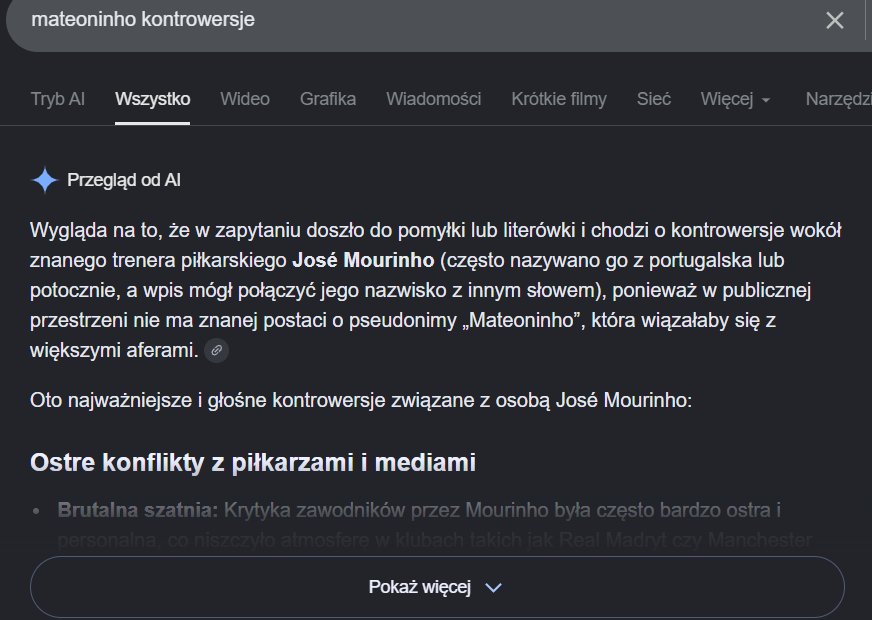
Task: Click the bold José Mourinho name
Action: 363,260
